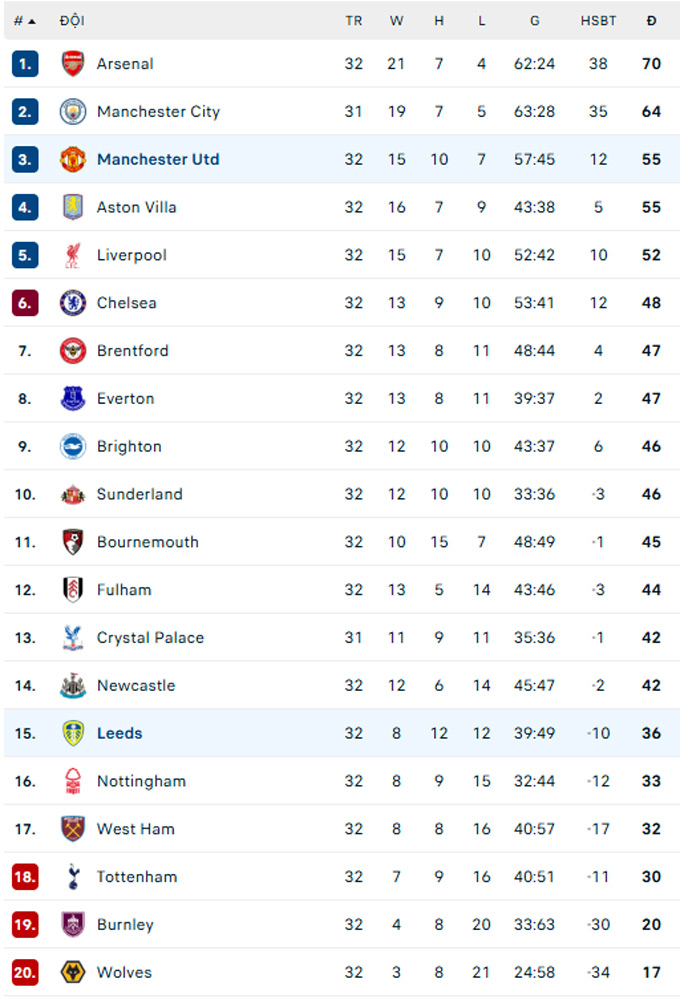Screen dimensions: 680x999
Task: Sort standings by Đ points column header
Action: [651, 21]
